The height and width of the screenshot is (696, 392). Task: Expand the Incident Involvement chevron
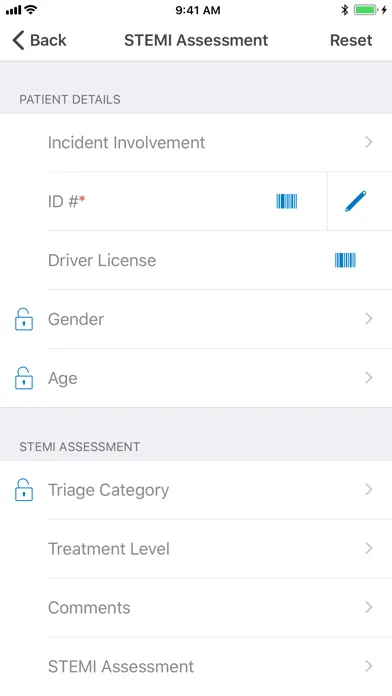pyautogui.click(x=368, y=142)
